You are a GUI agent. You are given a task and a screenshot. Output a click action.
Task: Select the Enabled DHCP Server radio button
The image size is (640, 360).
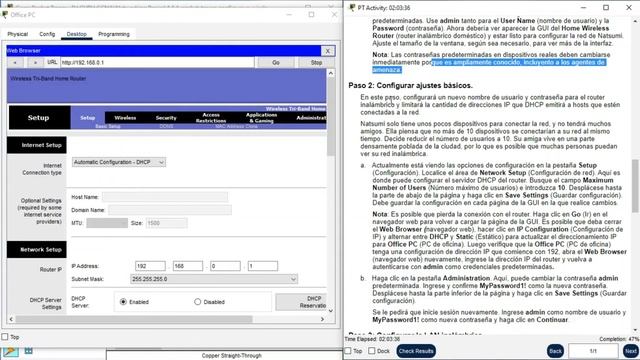[x=123, y=302]
